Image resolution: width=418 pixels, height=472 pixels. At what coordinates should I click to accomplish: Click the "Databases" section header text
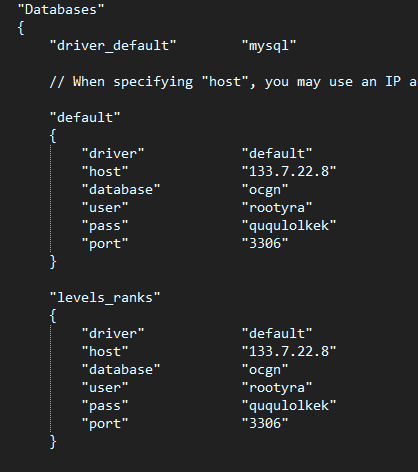61,10
